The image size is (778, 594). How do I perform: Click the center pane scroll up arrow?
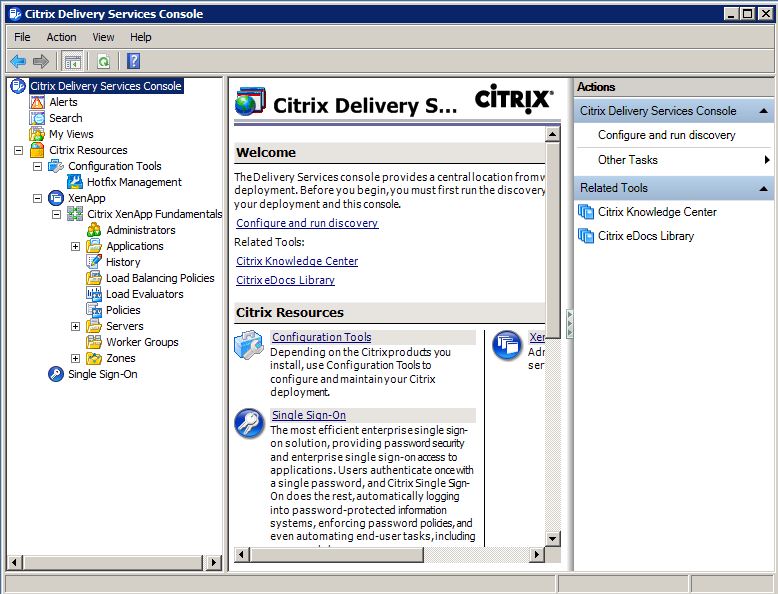(552, 134)
